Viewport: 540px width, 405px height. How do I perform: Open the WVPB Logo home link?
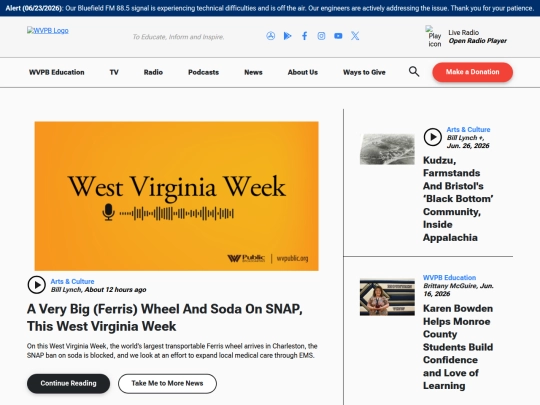(48, 30)
